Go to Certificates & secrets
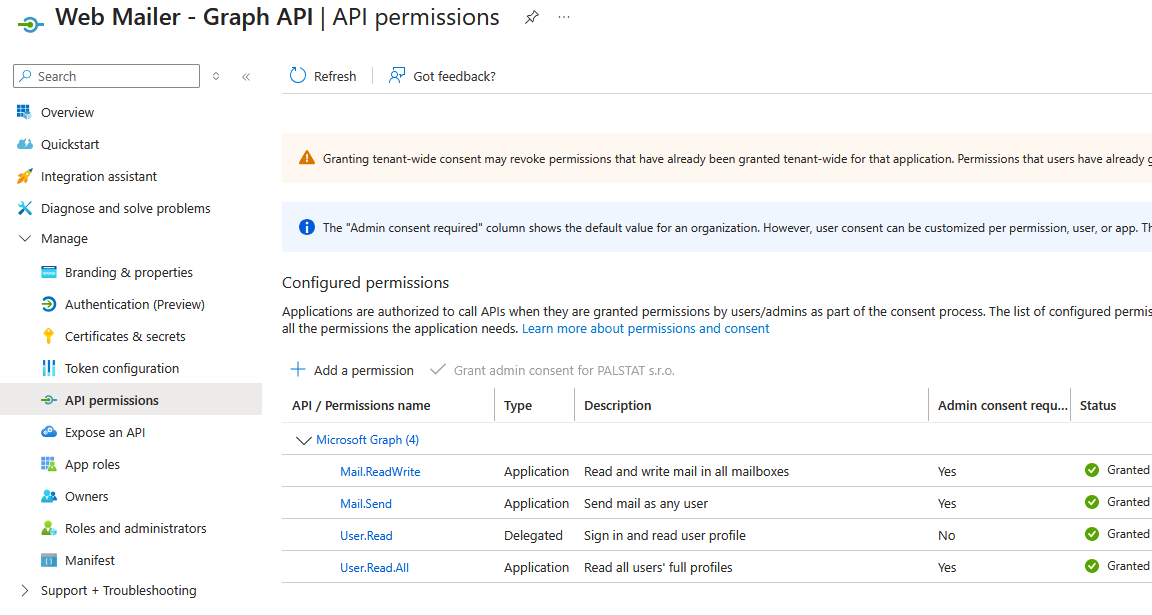 pos(125,337)
